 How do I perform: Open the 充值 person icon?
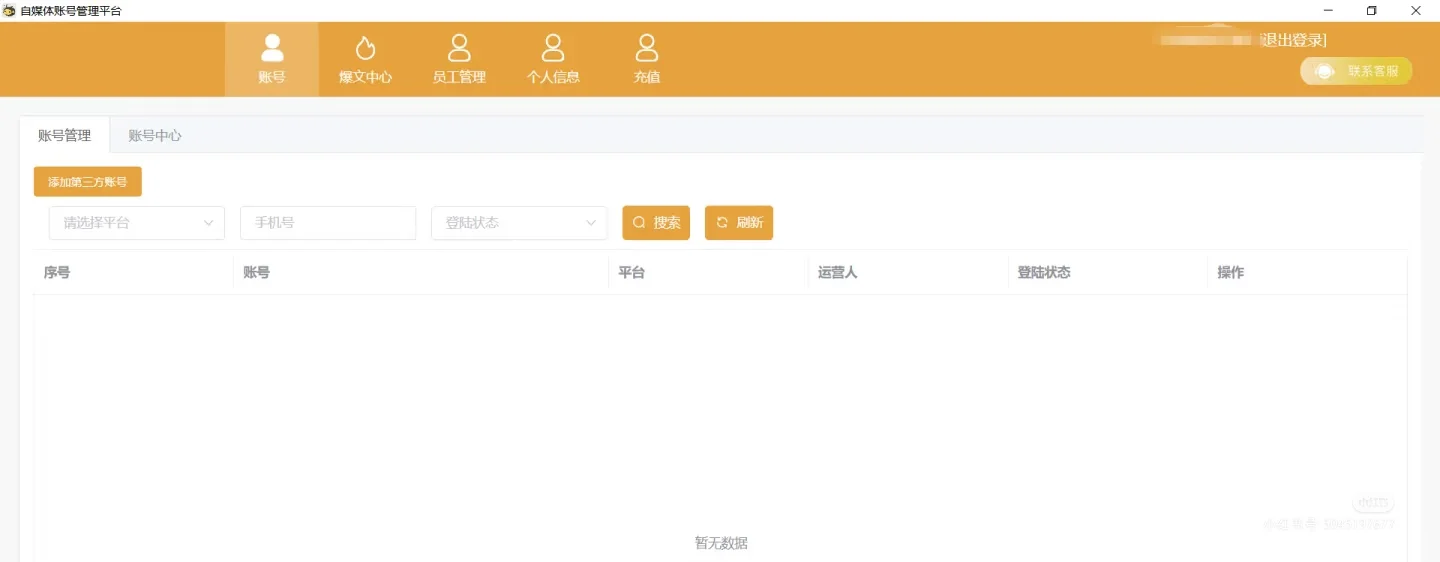647,47
